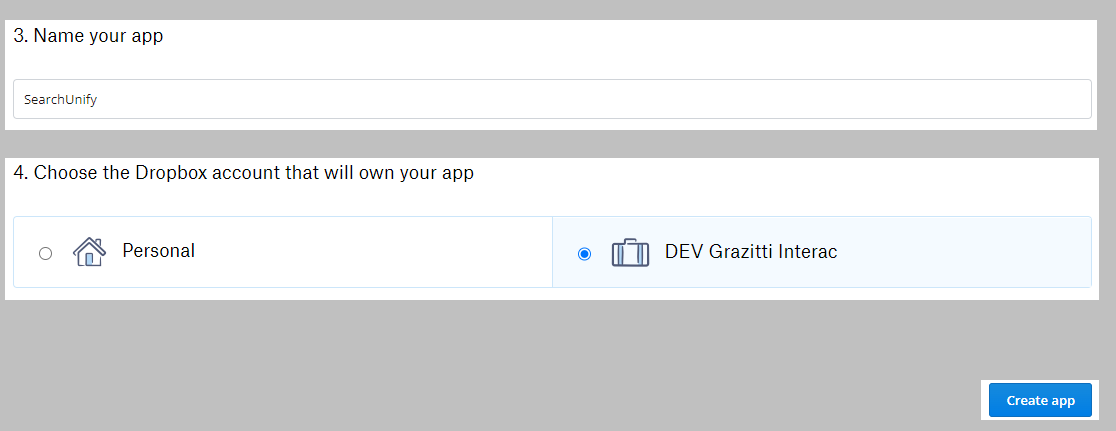1116x431 pixels.
Task: Click the DEV Grazitti Interac label
Action: [751, 252]
